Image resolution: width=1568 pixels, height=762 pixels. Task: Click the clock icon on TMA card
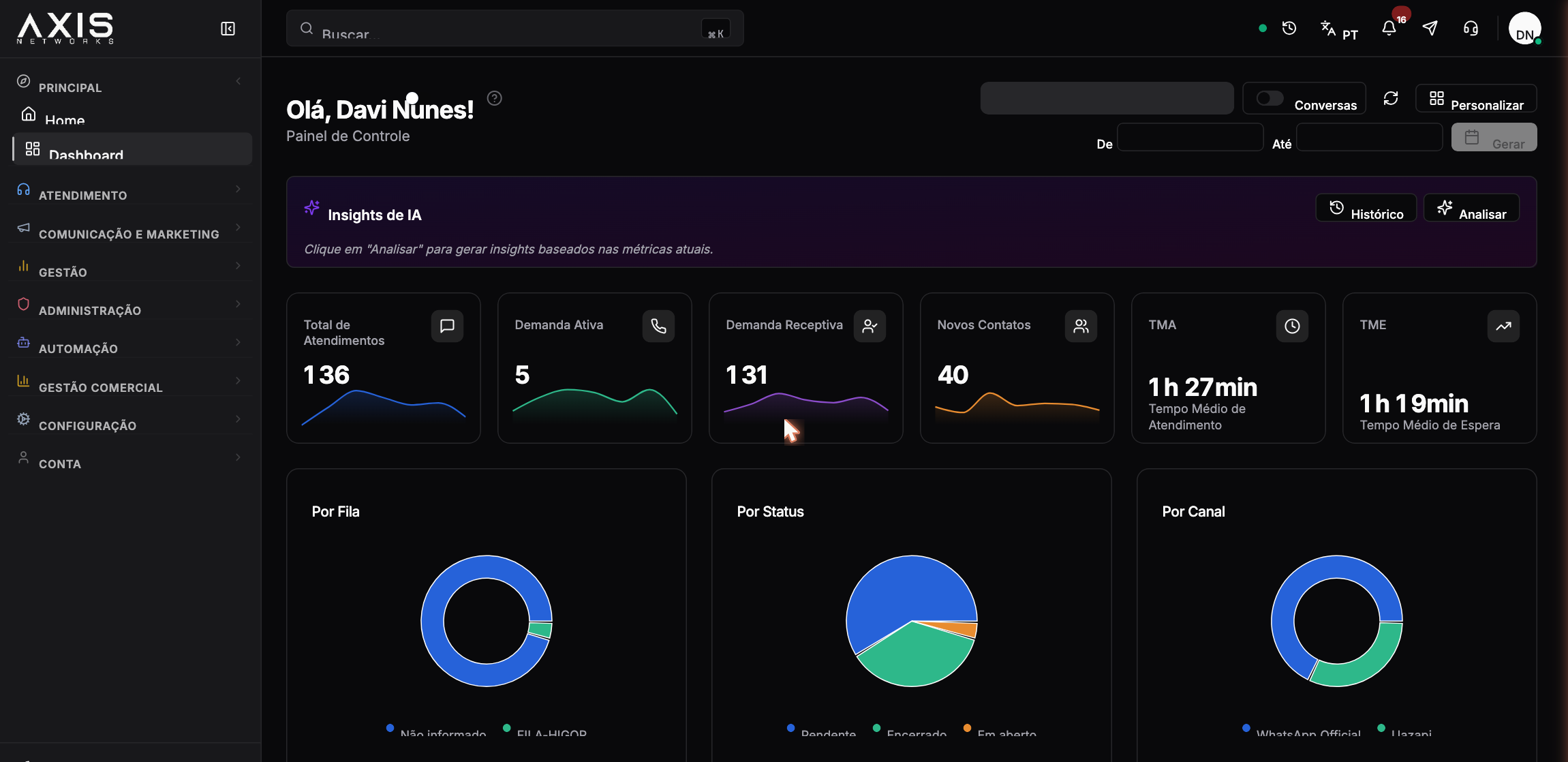tap(1292, 326)
